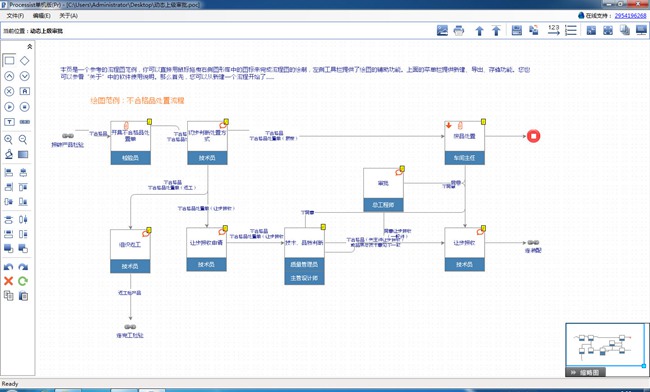The height and width of the screenshot is (392, 650).
Task: Delete selection with the red X icon
Action: 8,281
